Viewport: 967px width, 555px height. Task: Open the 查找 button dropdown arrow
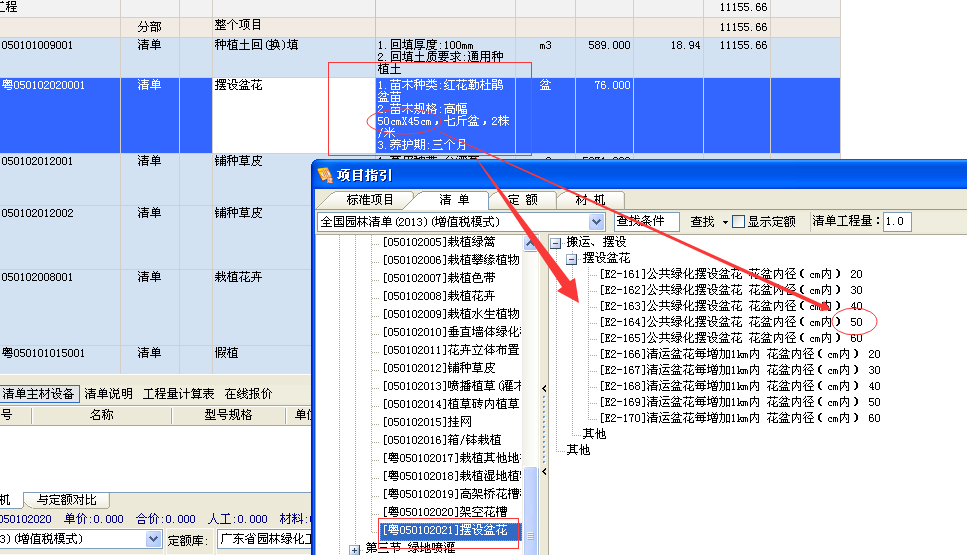(x=725, y=222)
